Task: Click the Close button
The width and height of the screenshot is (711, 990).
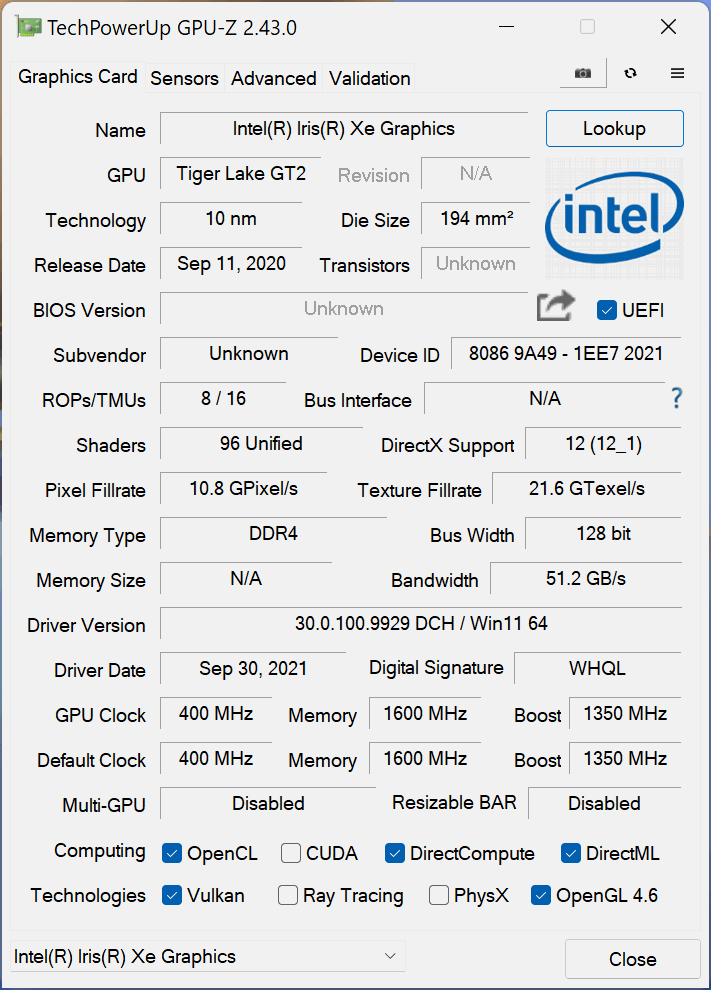Action: coord(633,959)
